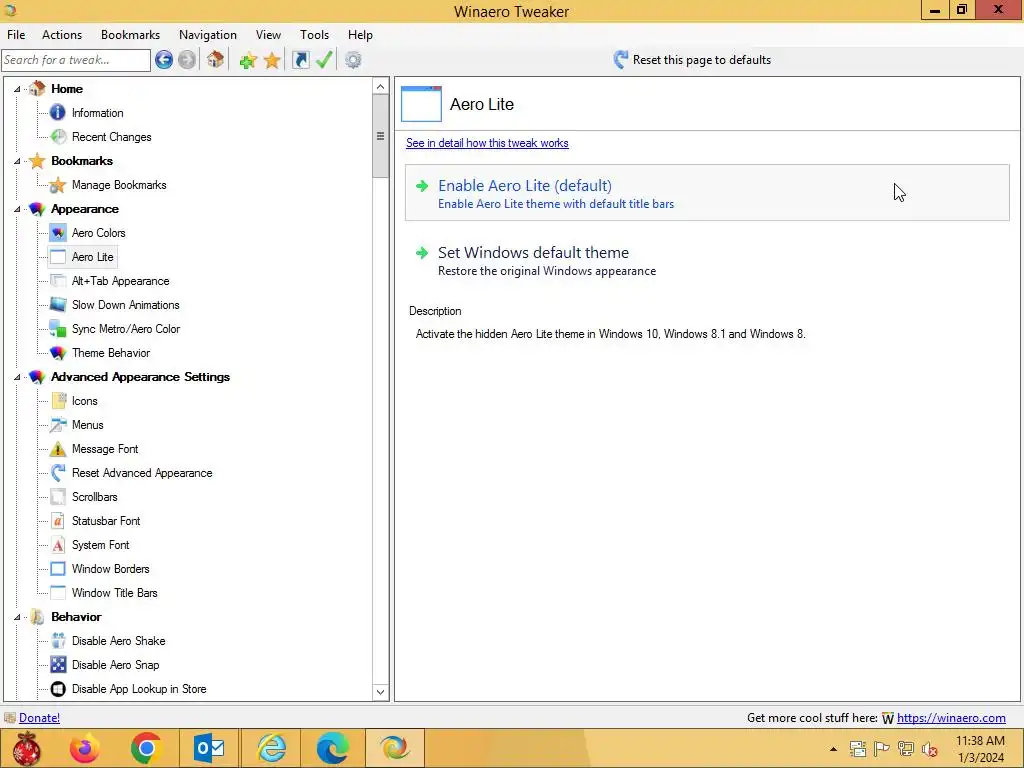Viewport: 1024px width, 768px height.
Task: Click the export shortcut arrow toolbar icon
Action: [300, 60]
